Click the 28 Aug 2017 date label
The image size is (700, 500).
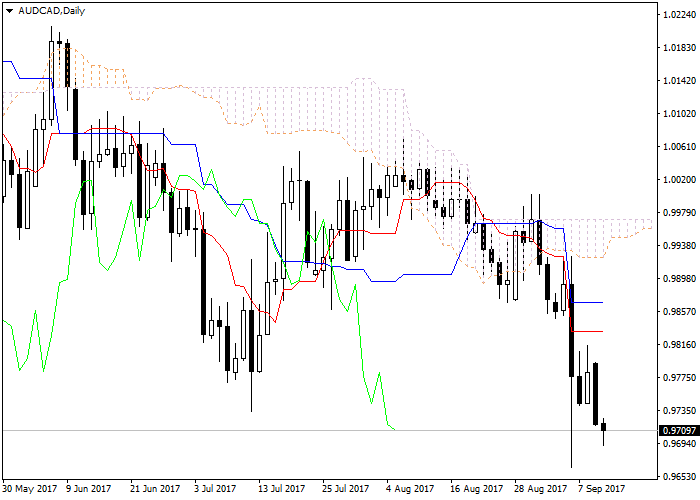[x=540, y=489]
